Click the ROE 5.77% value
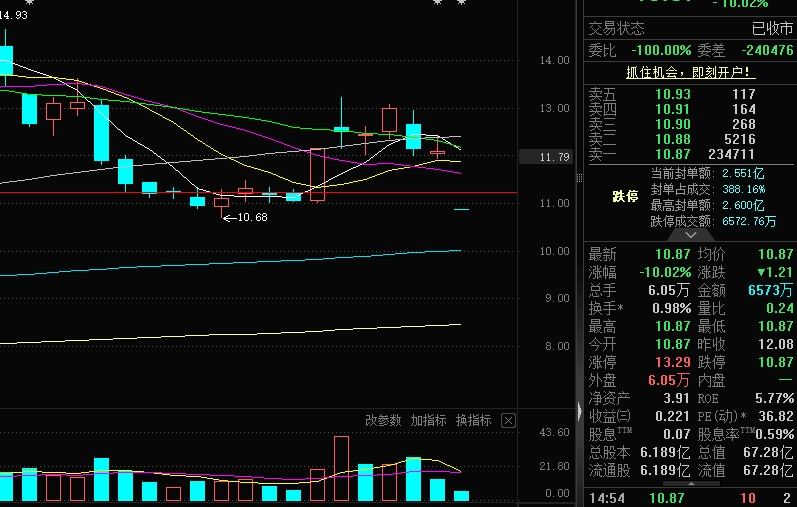This screenshot has width=797, height=507. coord(774,398)
